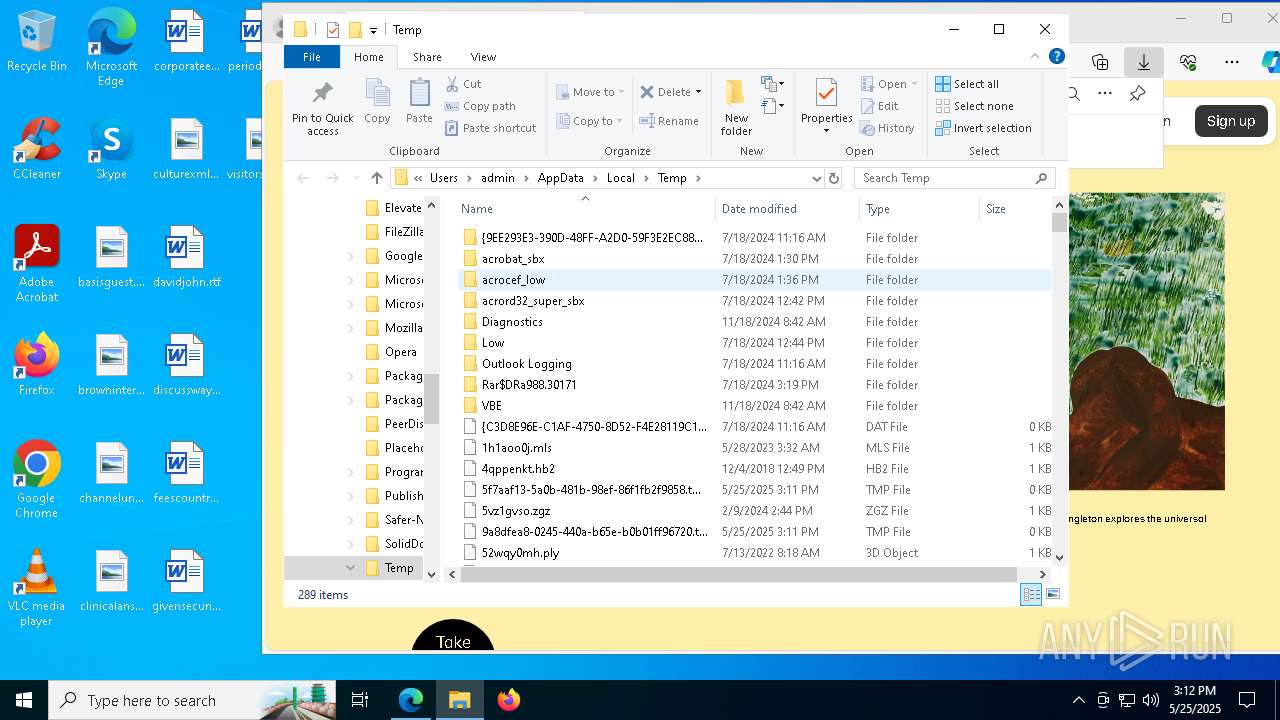1280x720 pixels.
Task: Open Move to dropdown
Action: pos(590,92)
